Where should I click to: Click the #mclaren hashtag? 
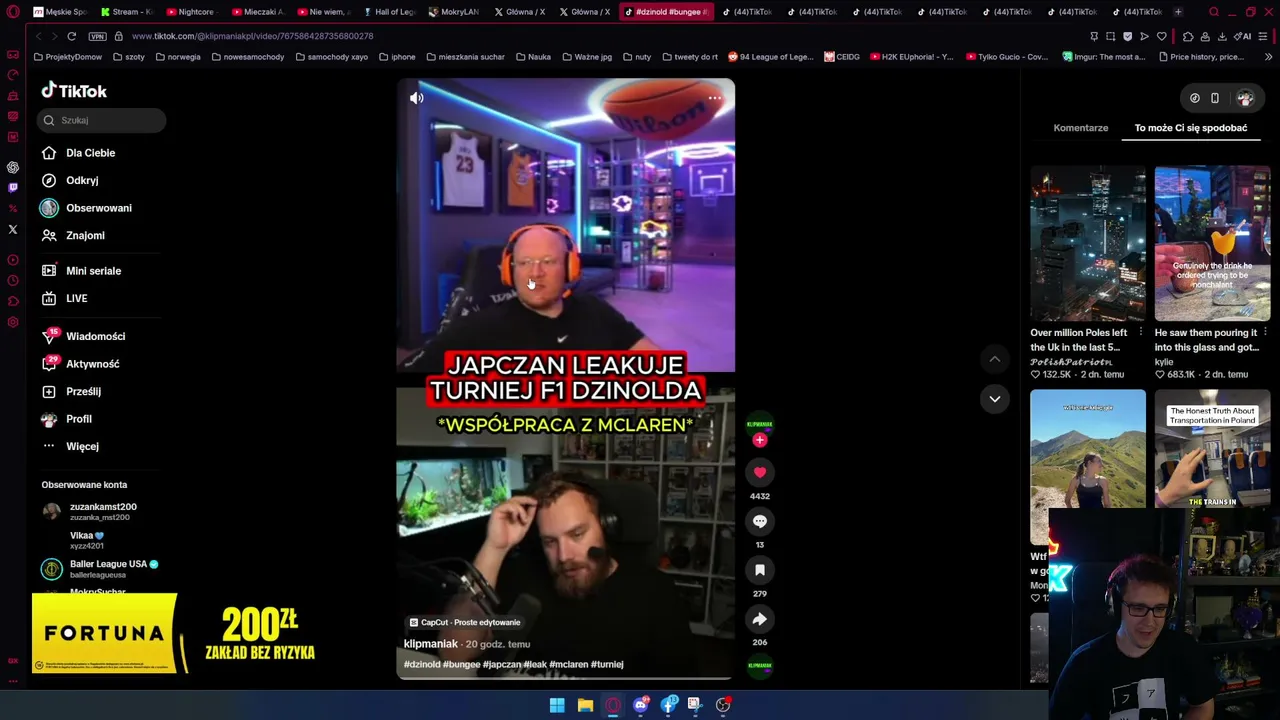(x=568, y=664)
